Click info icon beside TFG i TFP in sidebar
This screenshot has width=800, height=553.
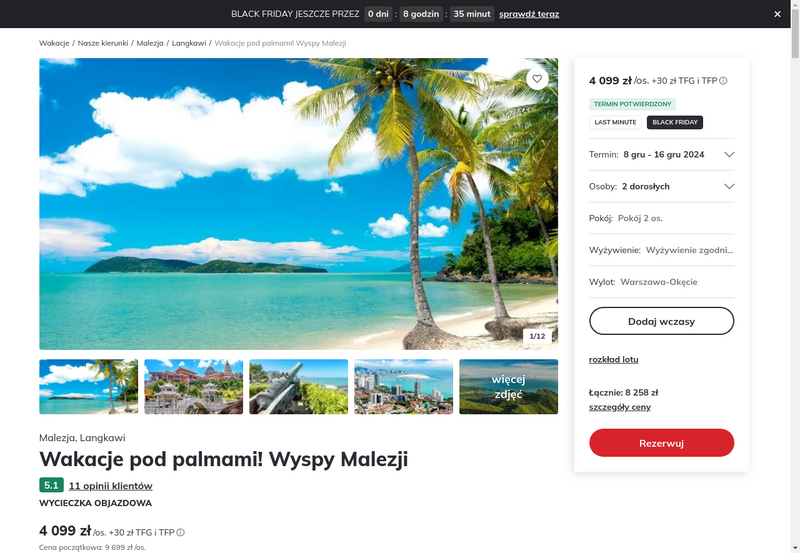coord(723,81)
